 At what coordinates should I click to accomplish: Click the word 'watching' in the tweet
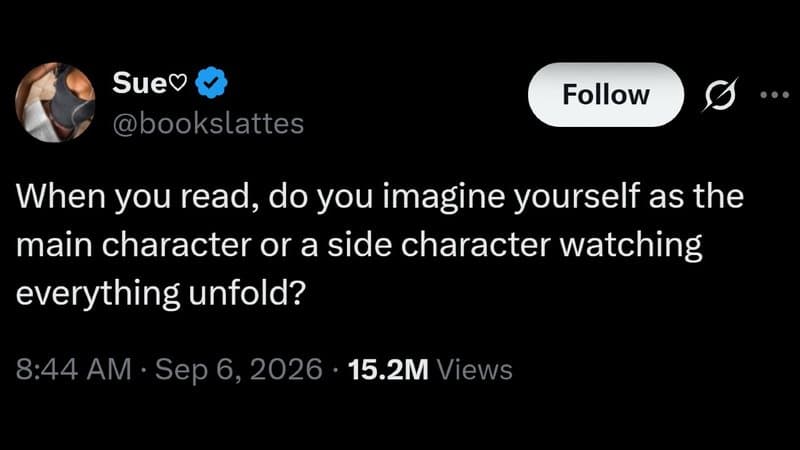(631, 246)
